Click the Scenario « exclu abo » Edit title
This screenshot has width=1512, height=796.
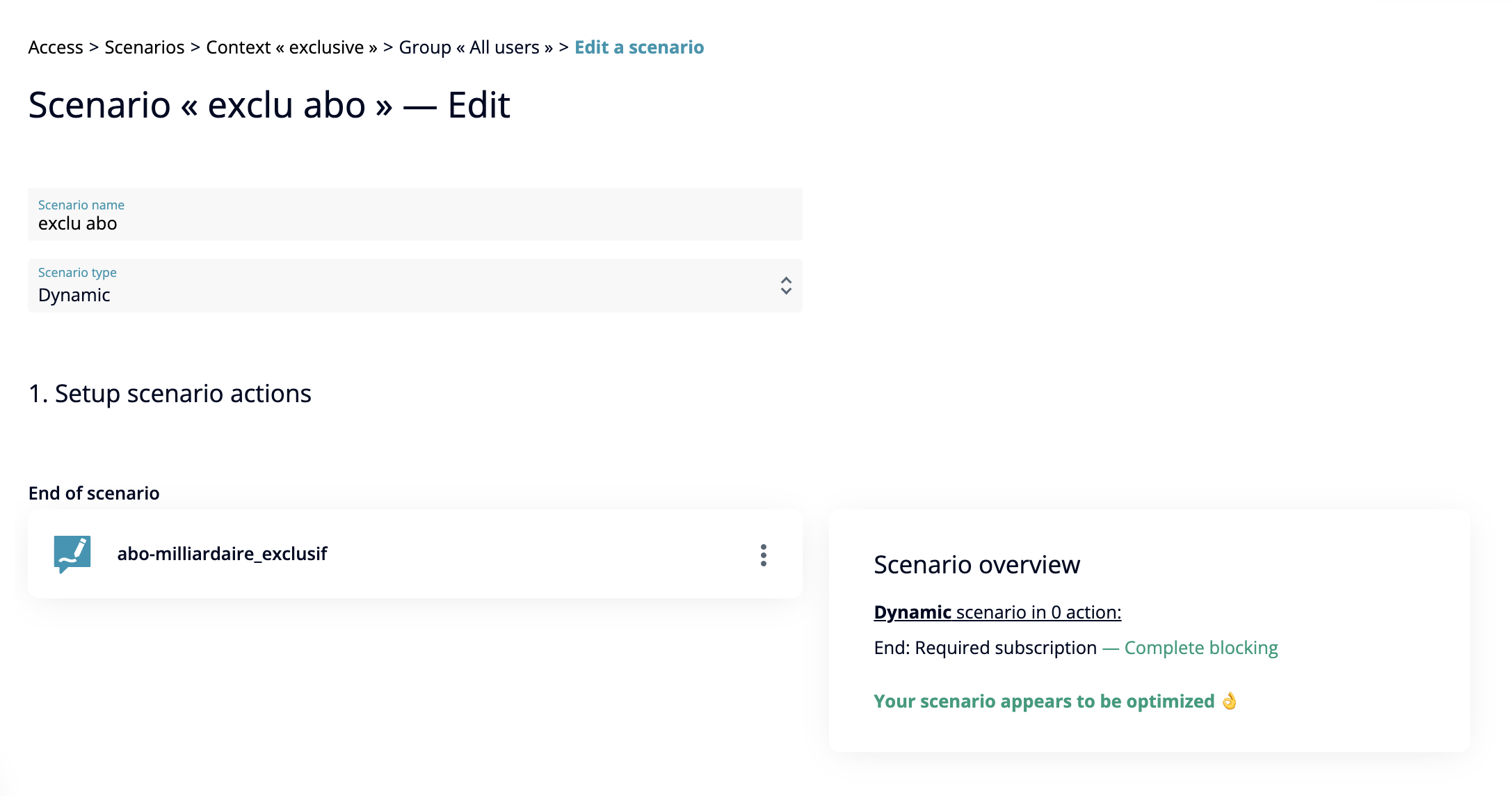tap(269, 105)
